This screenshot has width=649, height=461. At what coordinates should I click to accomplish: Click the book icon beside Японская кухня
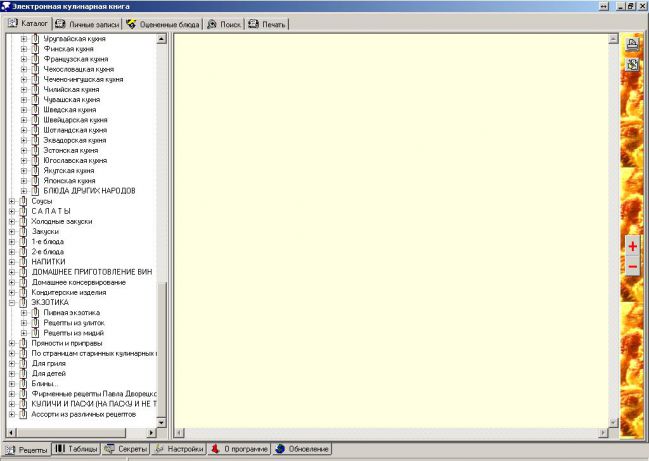pyautogui.click(x=35, y=181)
